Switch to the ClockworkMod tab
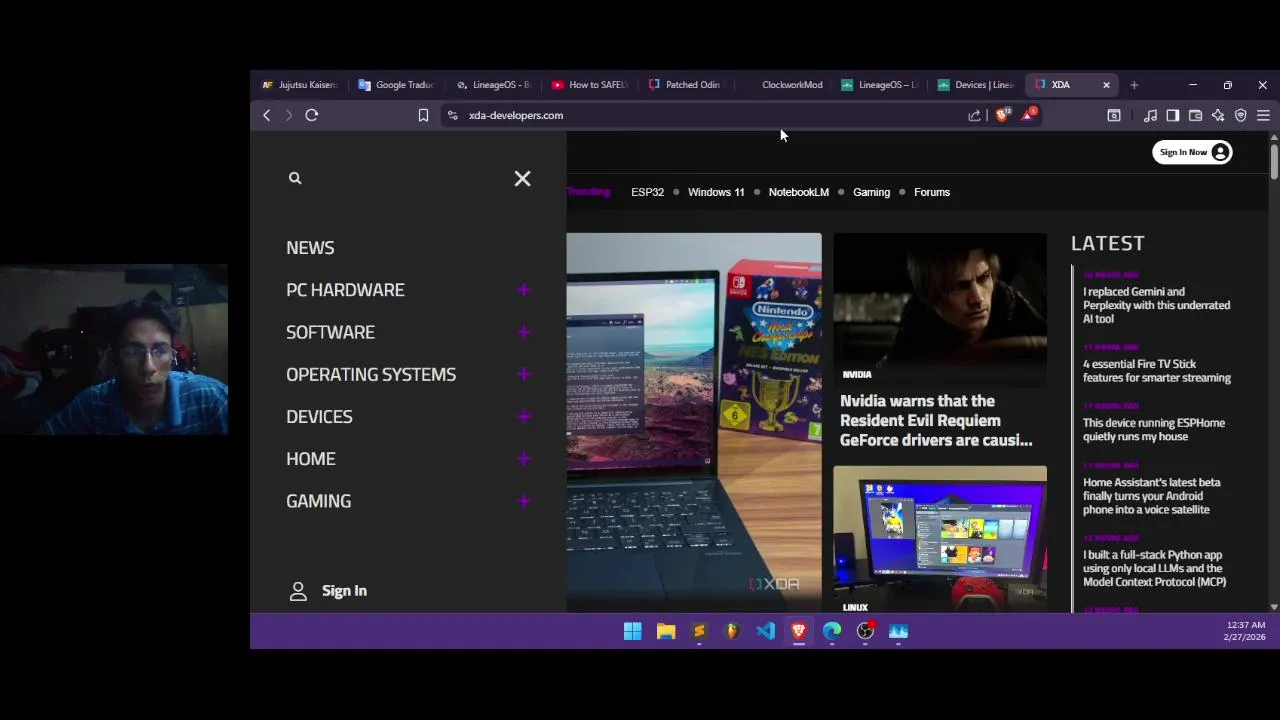Image resolution: width=1280 pixels, height=720 pixels. (783, 85)
